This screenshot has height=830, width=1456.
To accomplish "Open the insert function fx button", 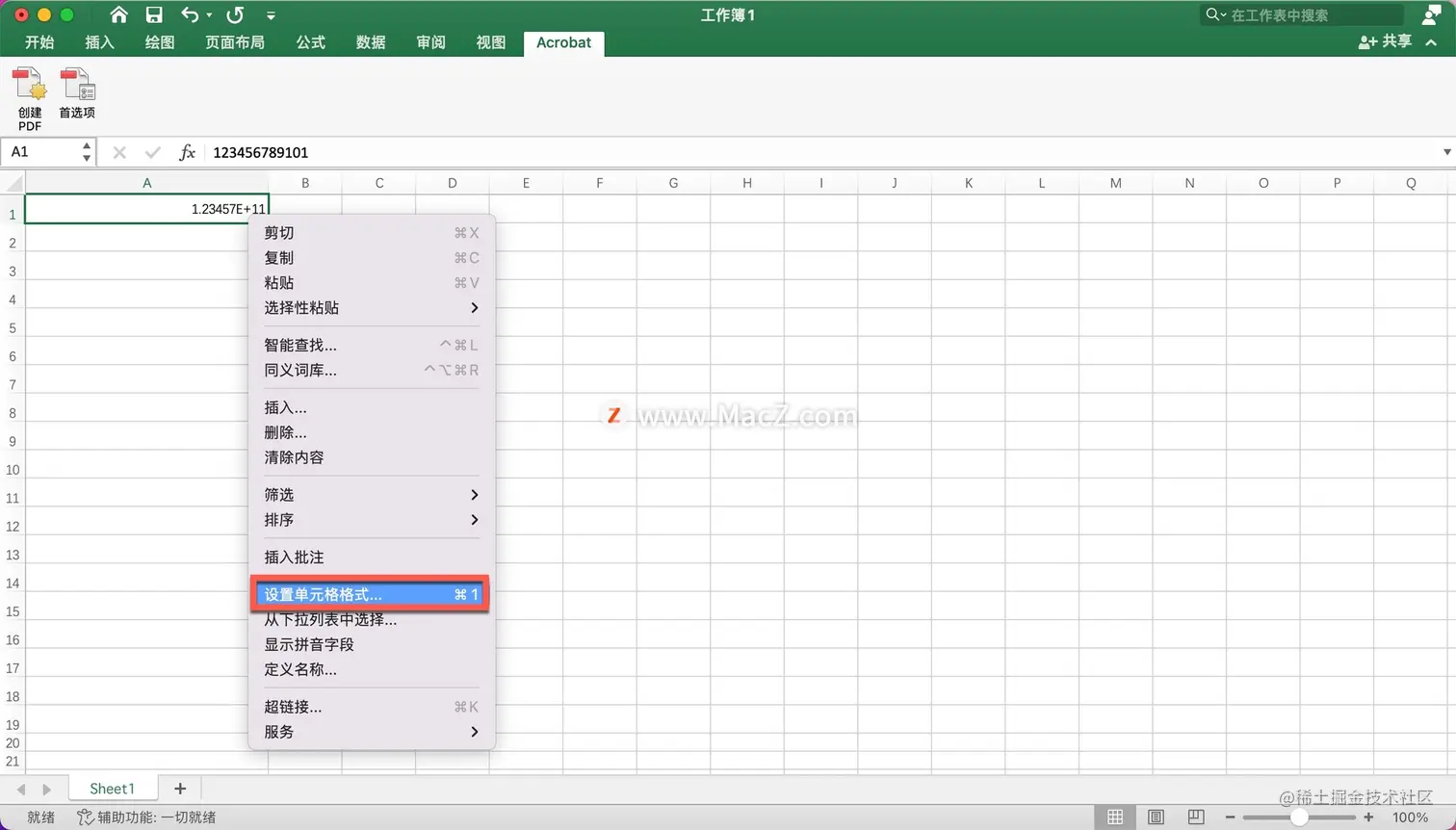I will [187, 152].
